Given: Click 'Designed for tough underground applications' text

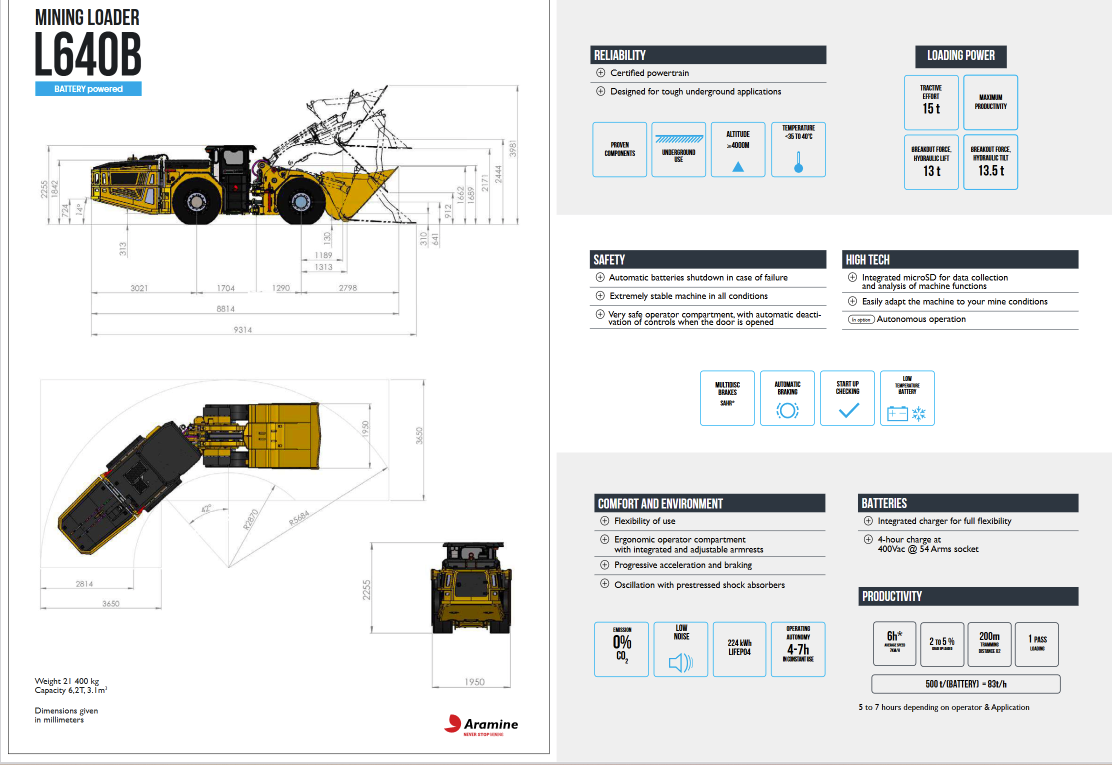Looking at the screenshot, I should pyautogui.click(x=696, y=91).
